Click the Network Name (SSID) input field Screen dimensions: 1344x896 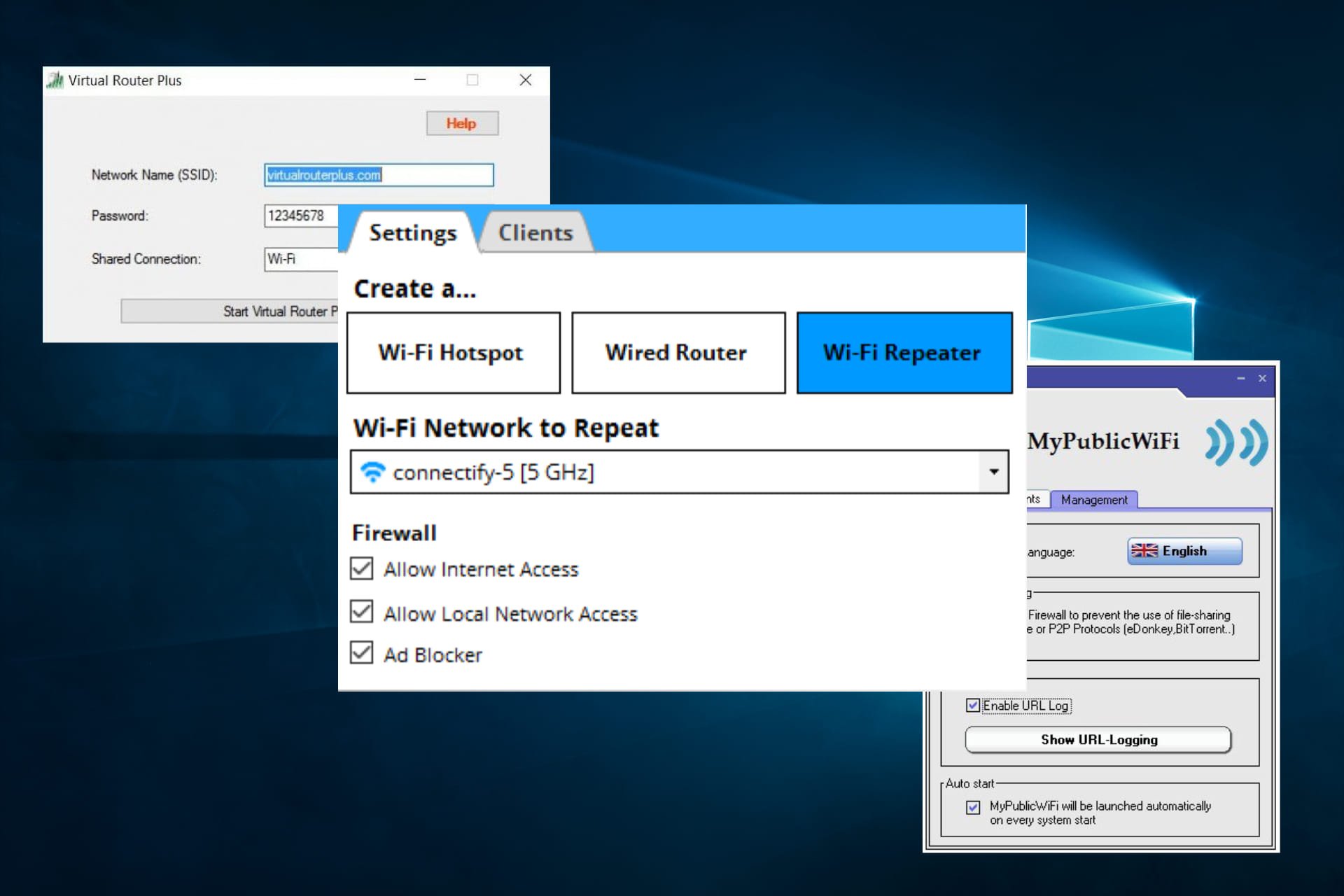(x=379, y=175)
